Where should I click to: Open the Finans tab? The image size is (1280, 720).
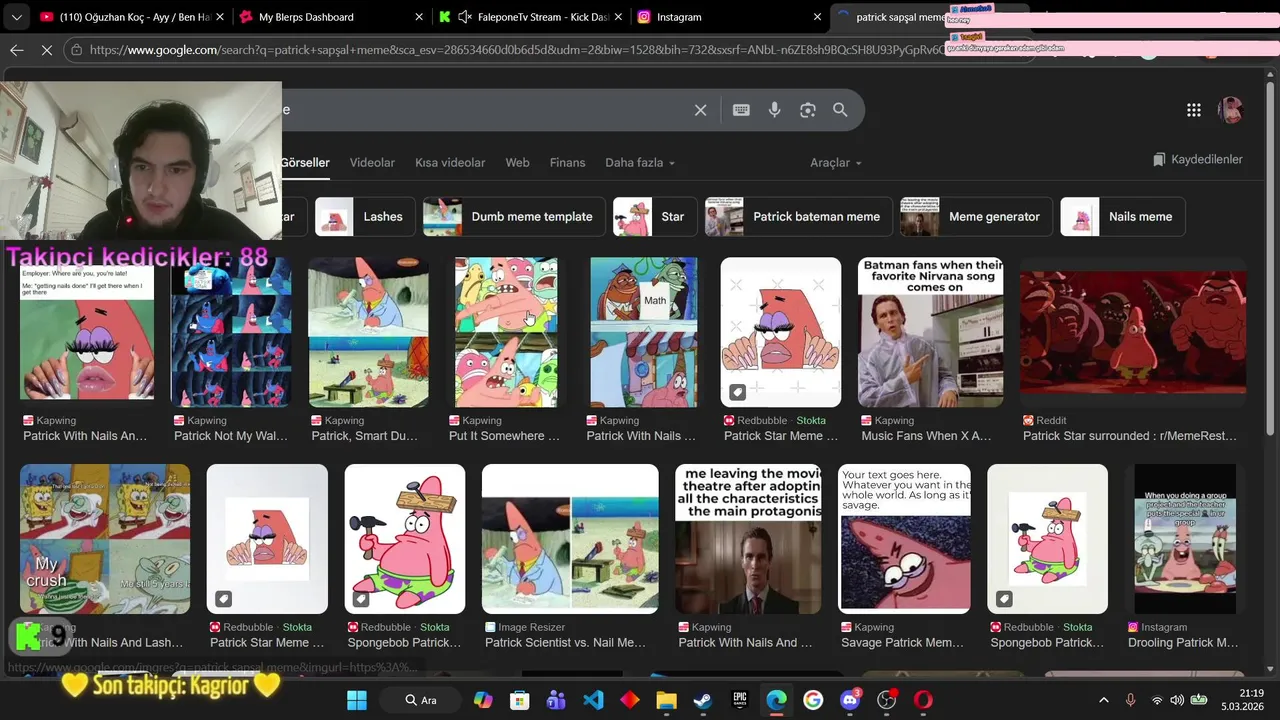click(567, 162)
